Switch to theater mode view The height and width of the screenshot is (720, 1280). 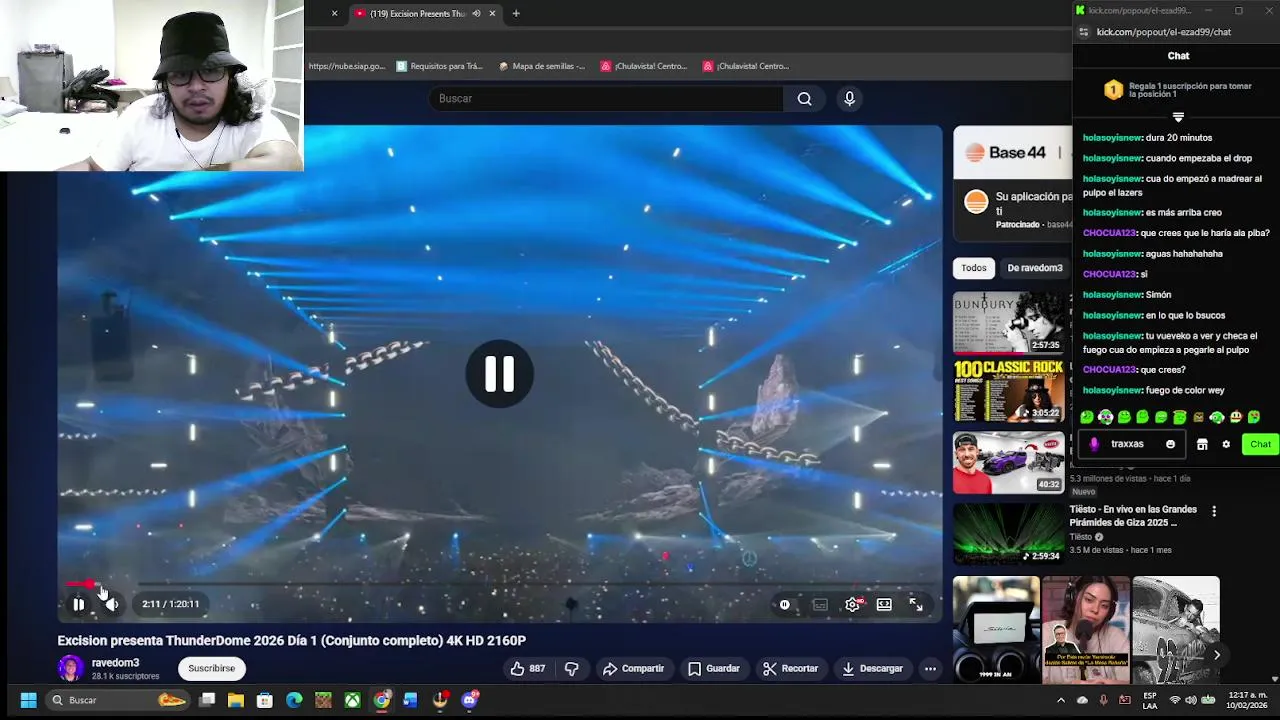pos(884,605)
